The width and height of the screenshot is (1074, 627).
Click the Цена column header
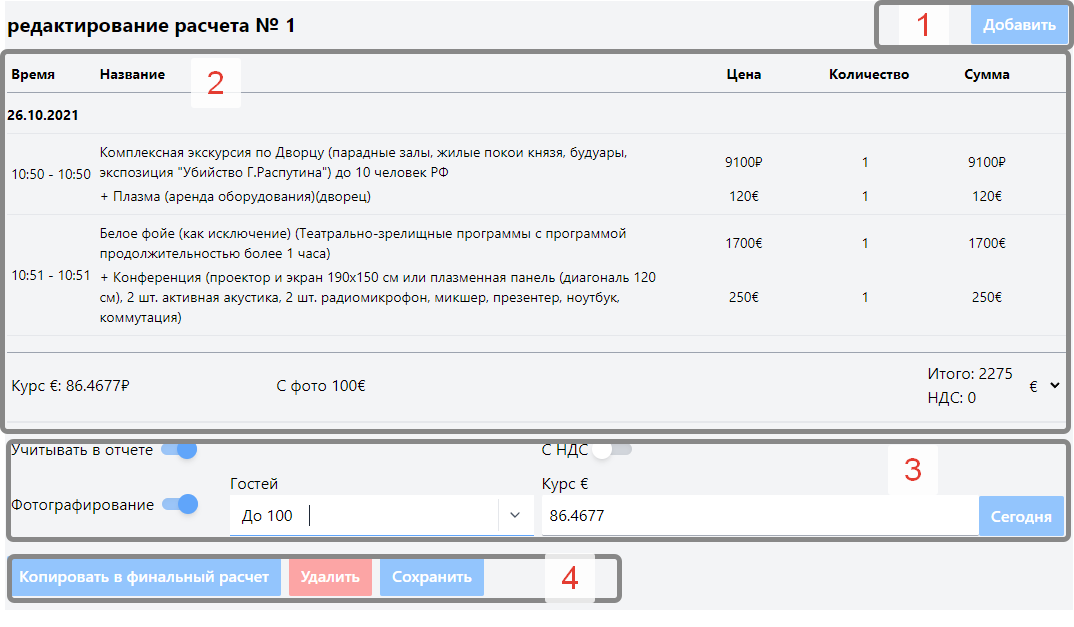743,74
